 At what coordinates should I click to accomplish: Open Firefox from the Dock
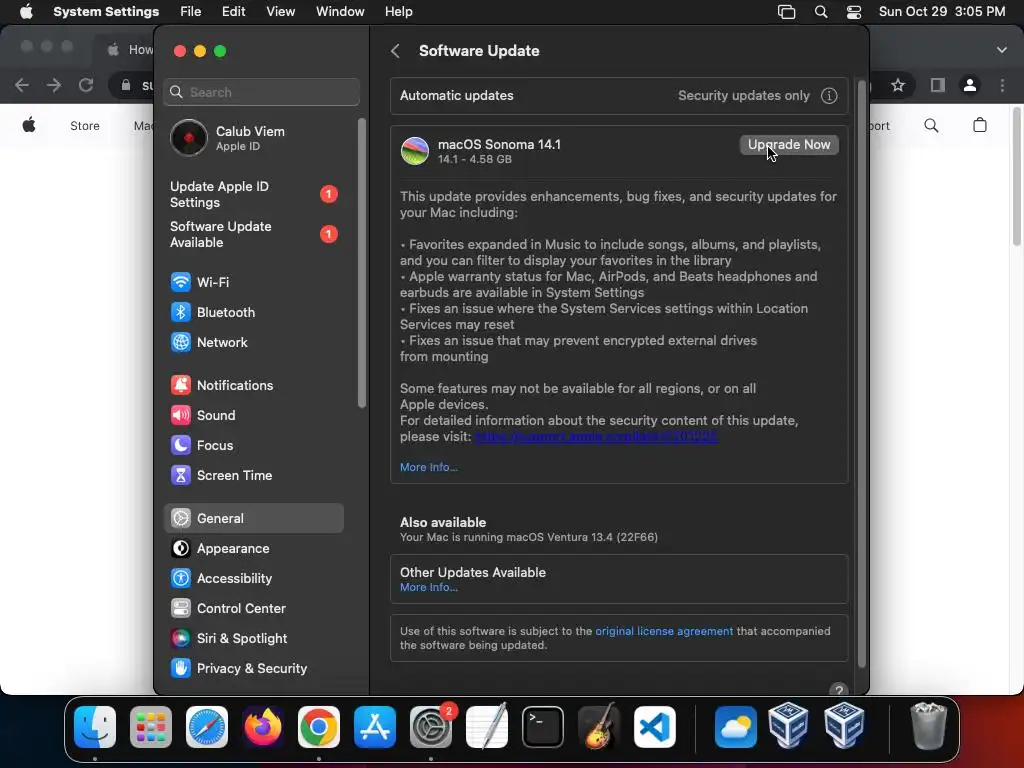263,727
